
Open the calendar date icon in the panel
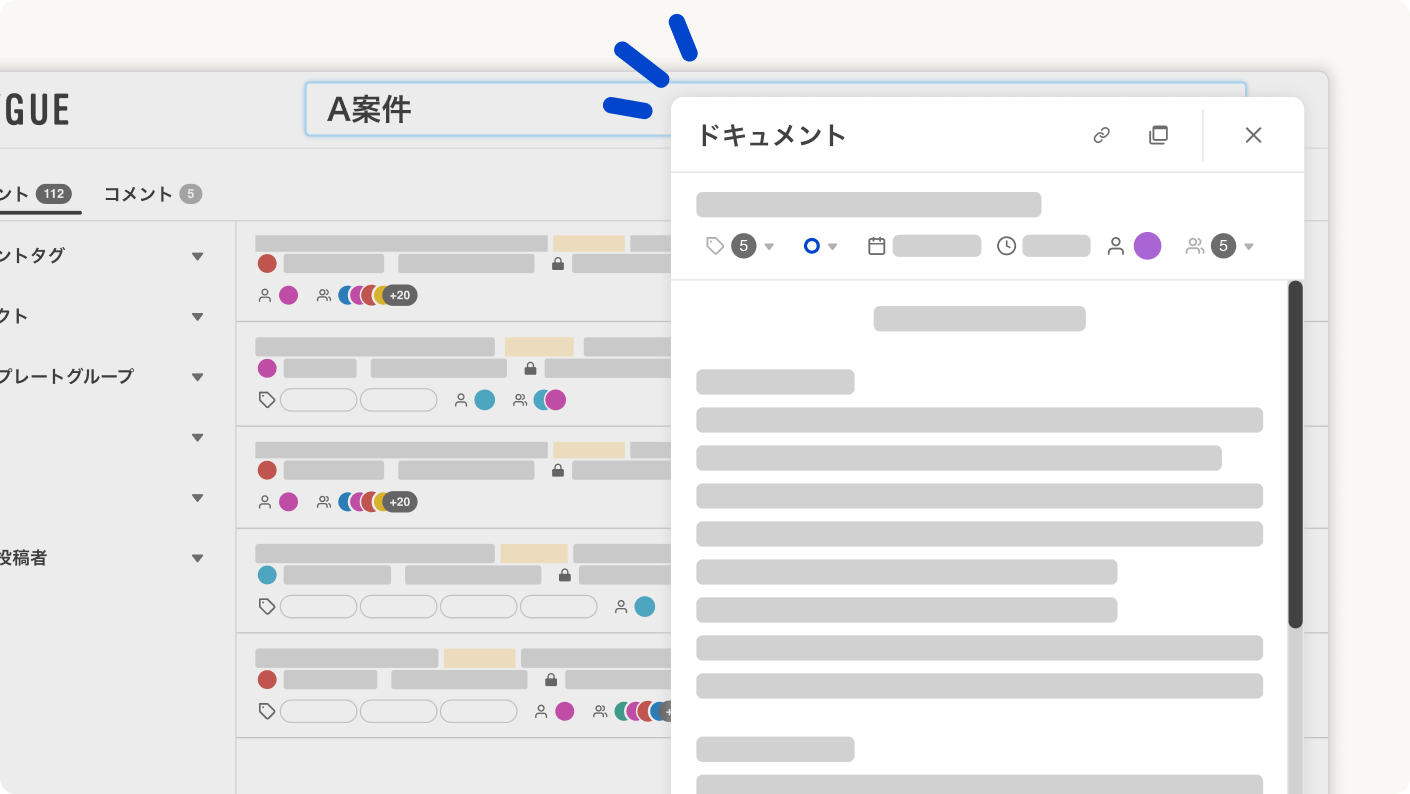coord(876,246)
